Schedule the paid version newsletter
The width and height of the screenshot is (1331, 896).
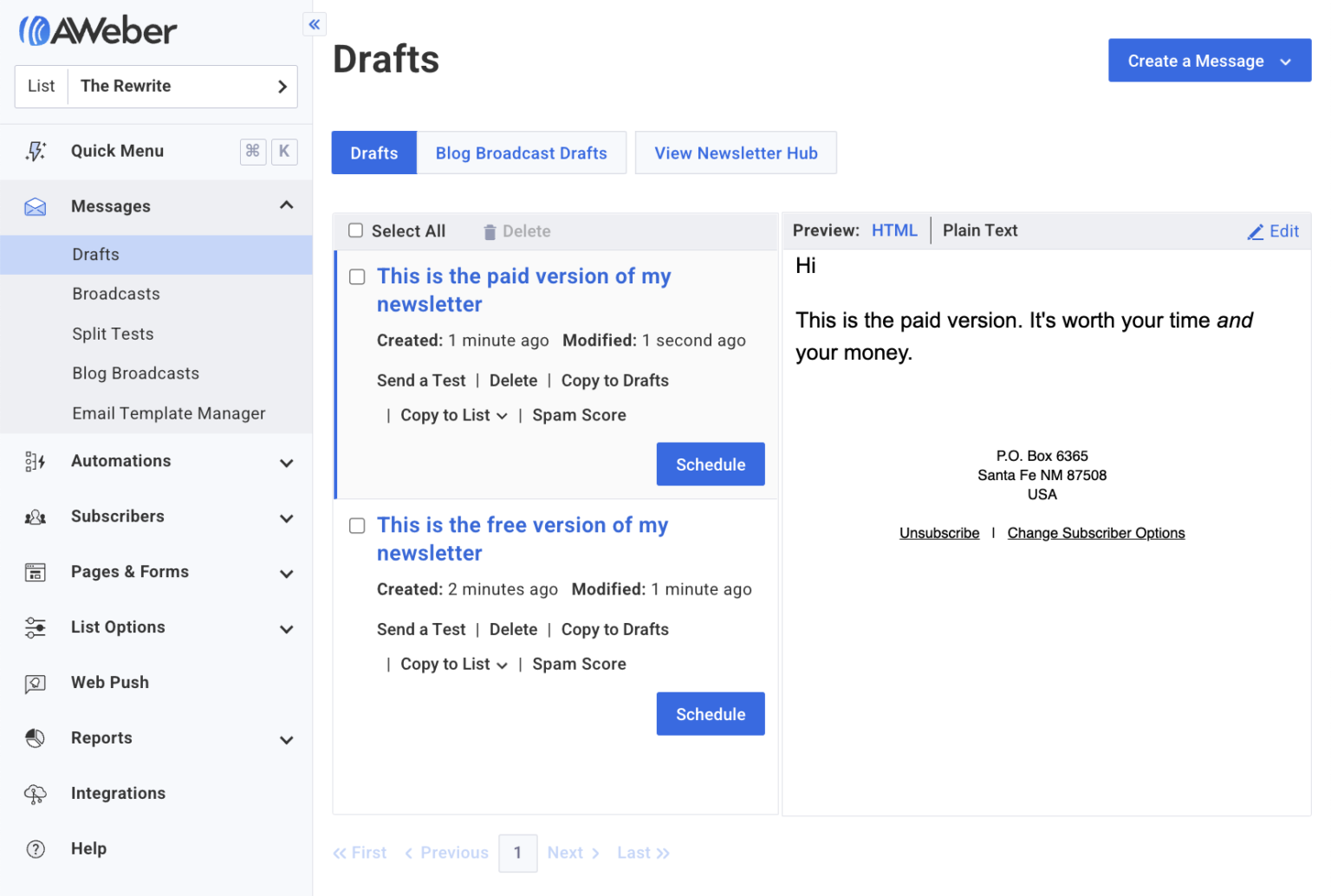(710, 464)
